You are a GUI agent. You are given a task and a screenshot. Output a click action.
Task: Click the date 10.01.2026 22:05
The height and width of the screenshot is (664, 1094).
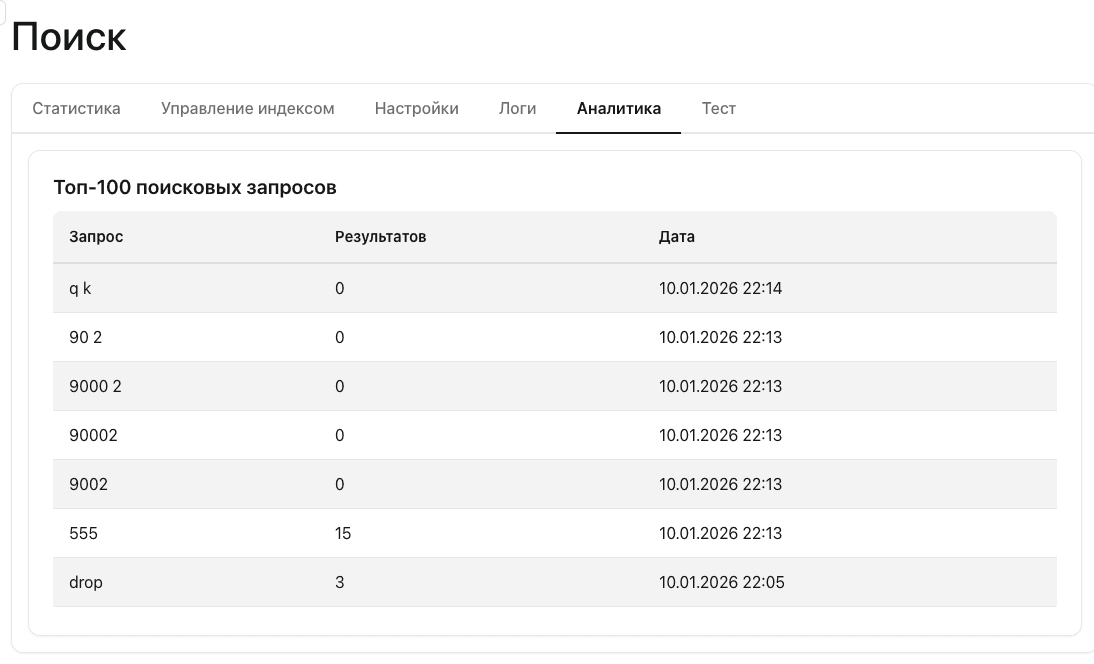tap(721, 582)
